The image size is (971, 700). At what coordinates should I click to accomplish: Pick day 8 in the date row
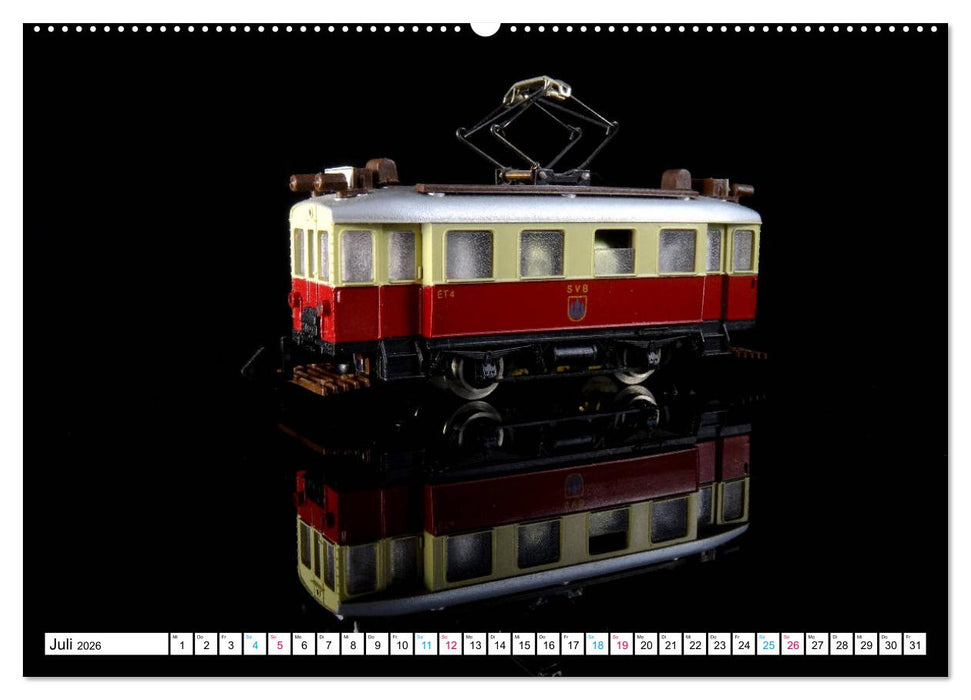coord(352,645)
